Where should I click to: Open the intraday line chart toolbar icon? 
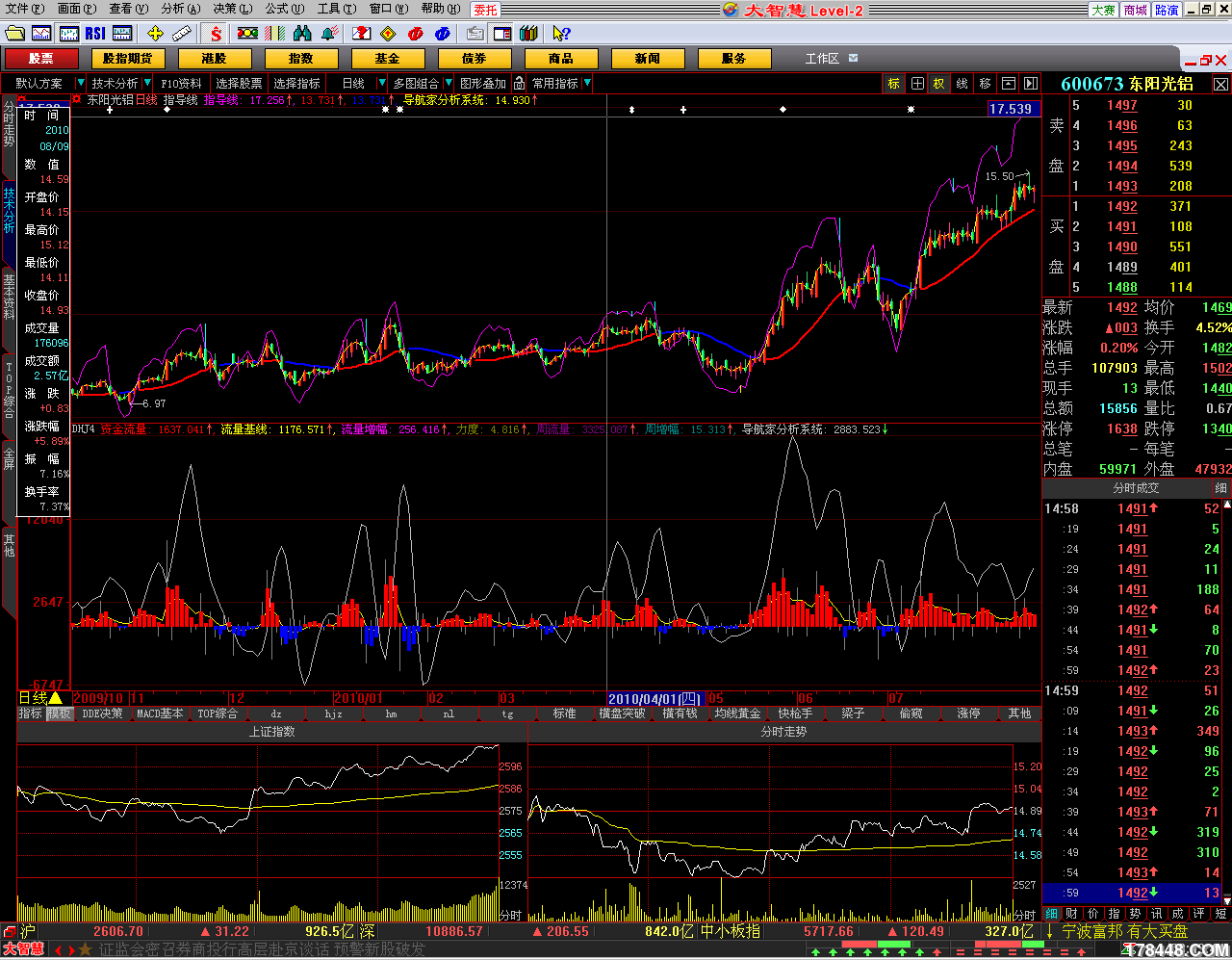click(41, 34)
